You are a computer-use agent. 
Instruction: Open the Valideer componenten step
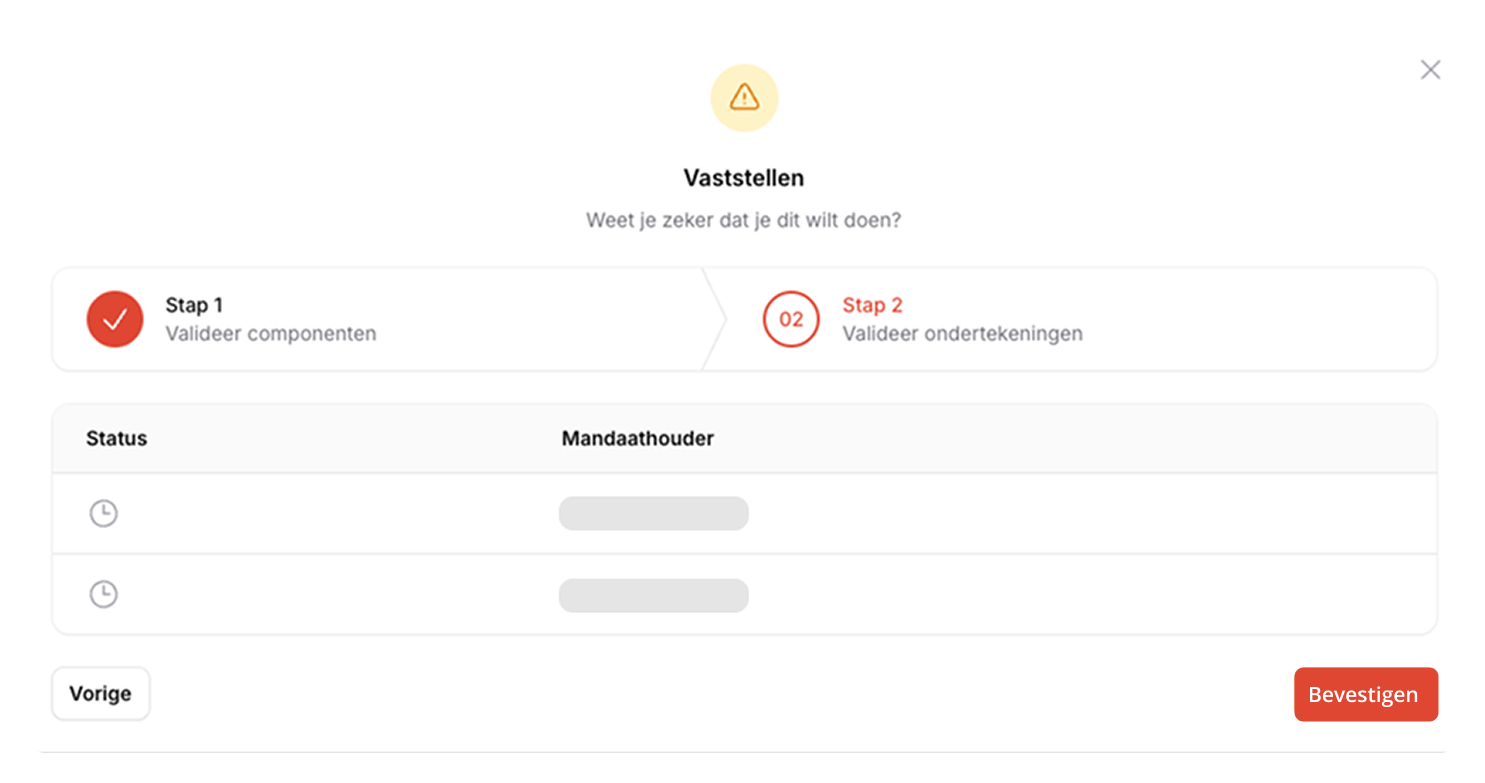(x=270, y=334)
